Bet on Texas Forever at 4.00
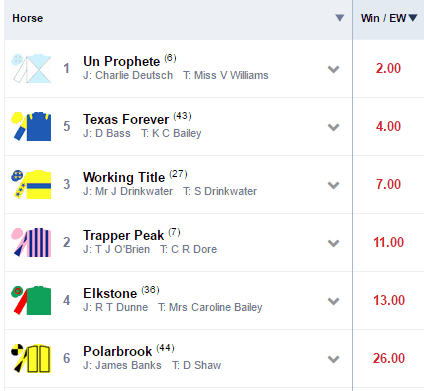 (x=388, y=126)
